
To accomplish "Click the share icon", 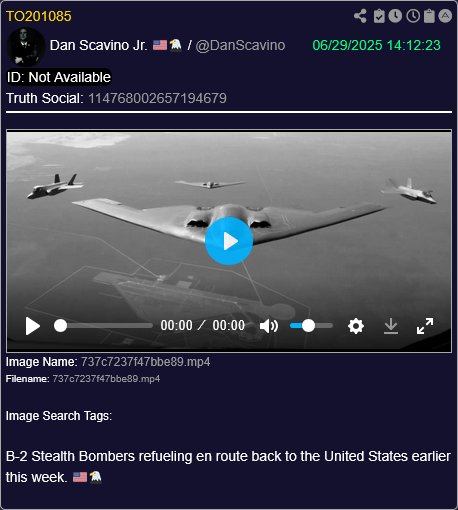I will coord(360,16).
